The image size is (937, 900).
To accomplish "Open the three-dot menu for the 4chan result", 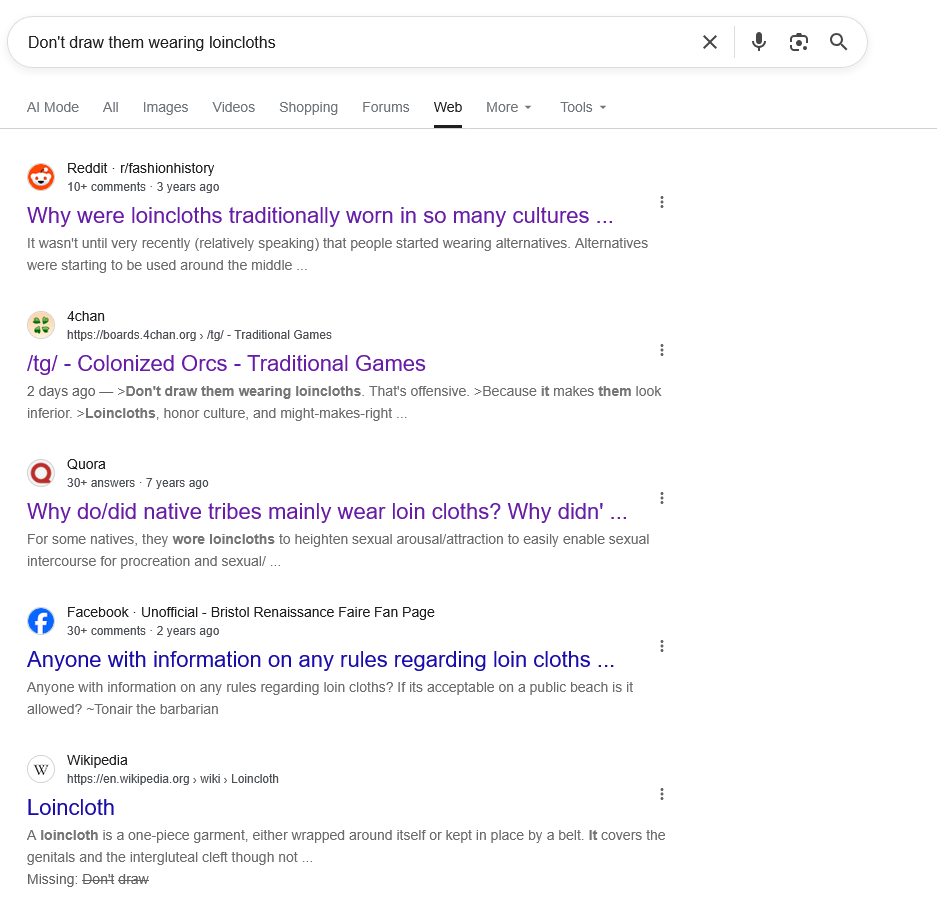I will click(x=662, y=350).
